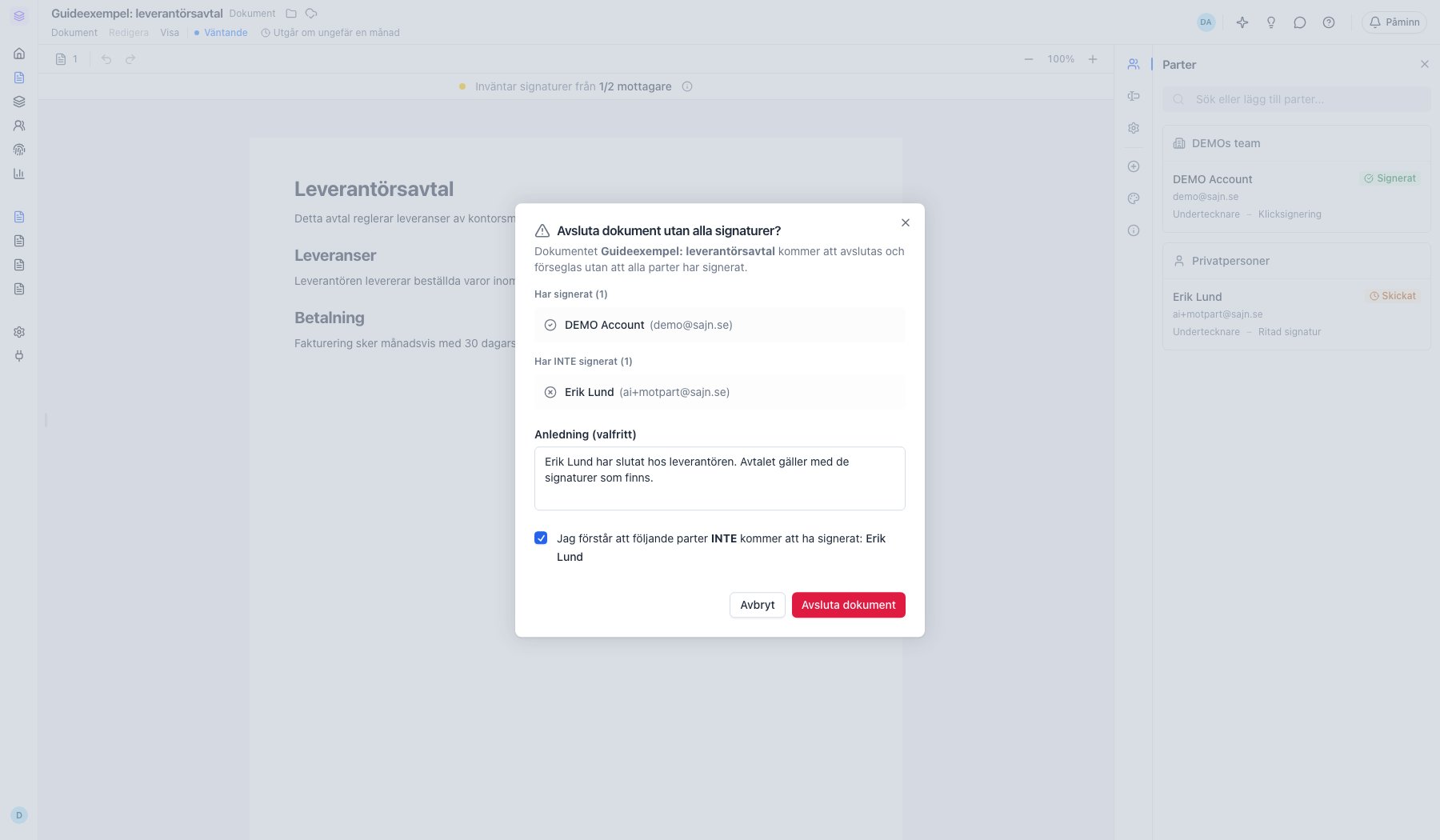Click the sparkle AI icon in header

(x=1242, y=22)
